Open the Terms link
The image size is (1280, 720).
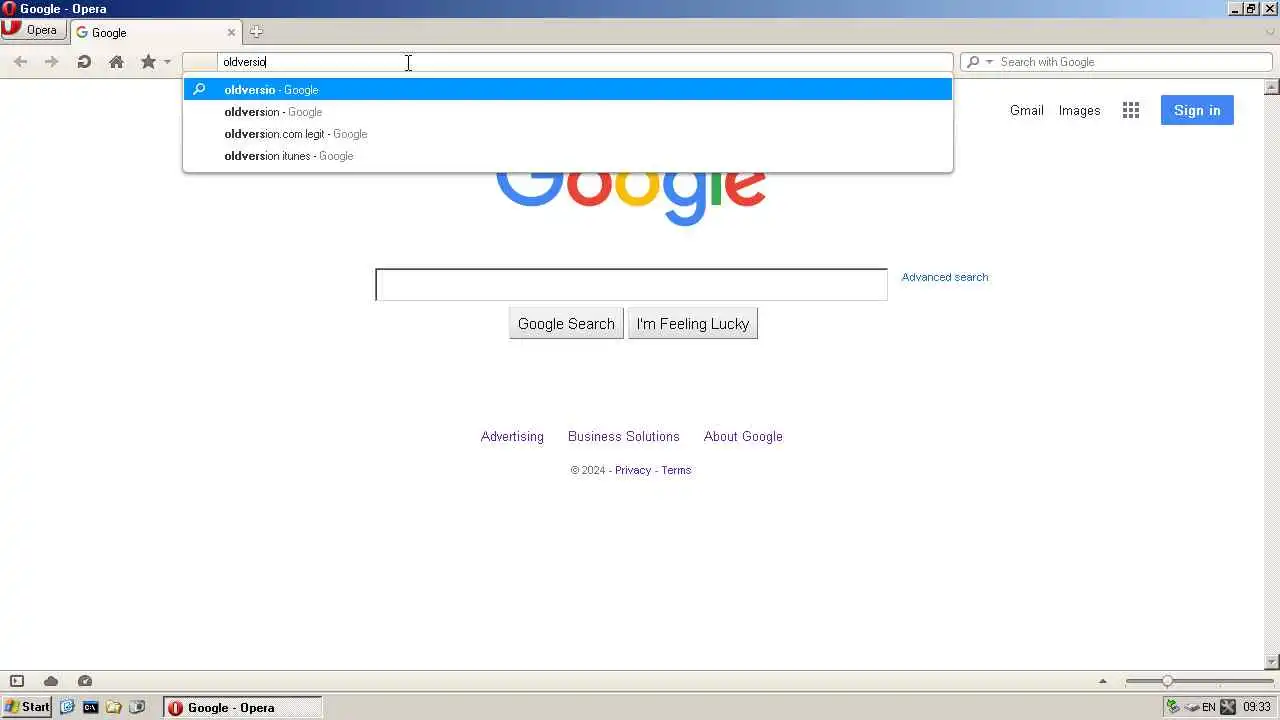click(x=676, y=470)
